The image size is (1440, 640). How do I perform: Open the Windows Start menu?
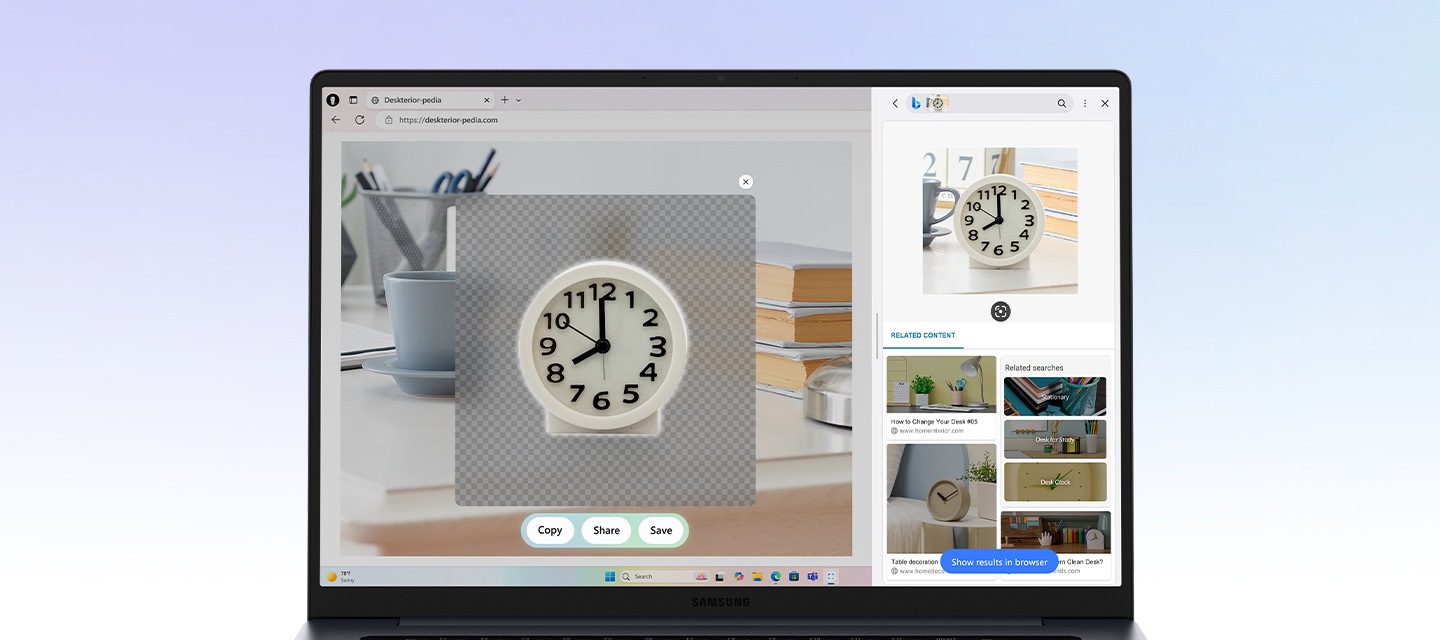point(609,577)
